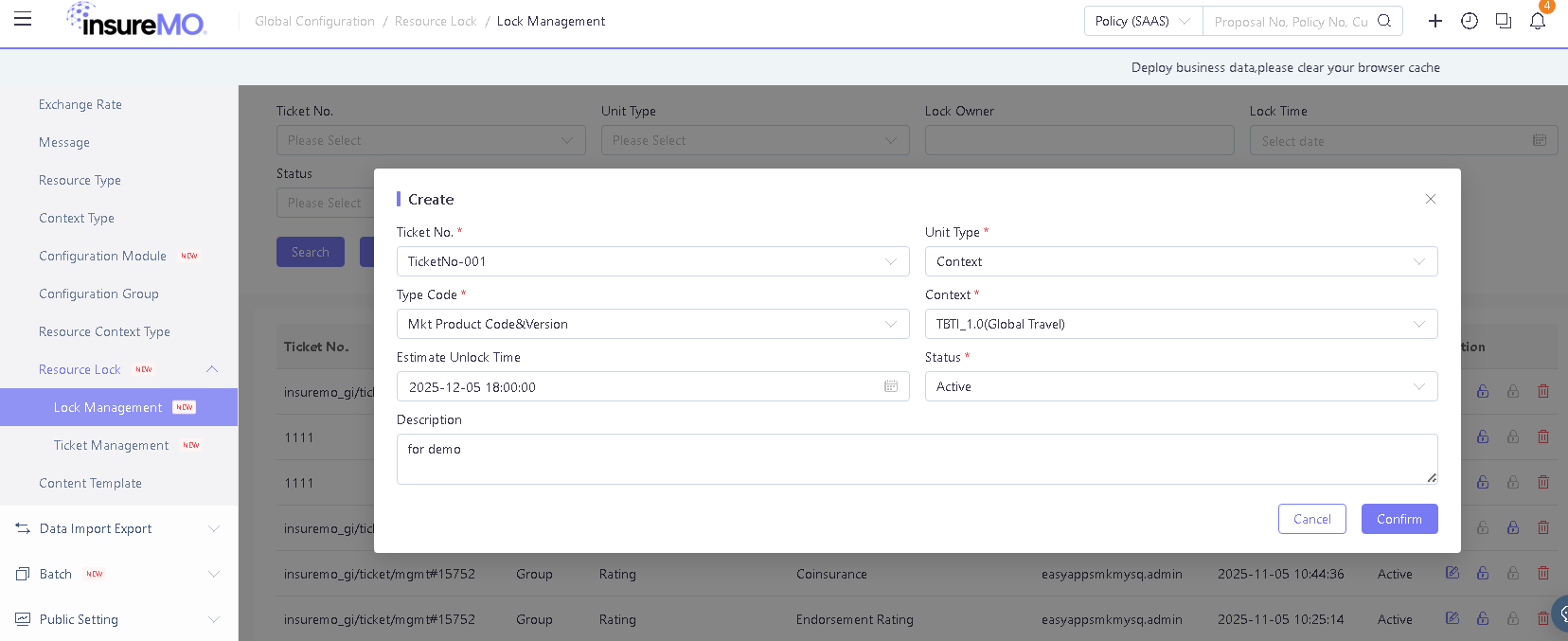Toggle the hamburger menu in the header
Viewport: 1568px width, 641px height.
[23, 20]
